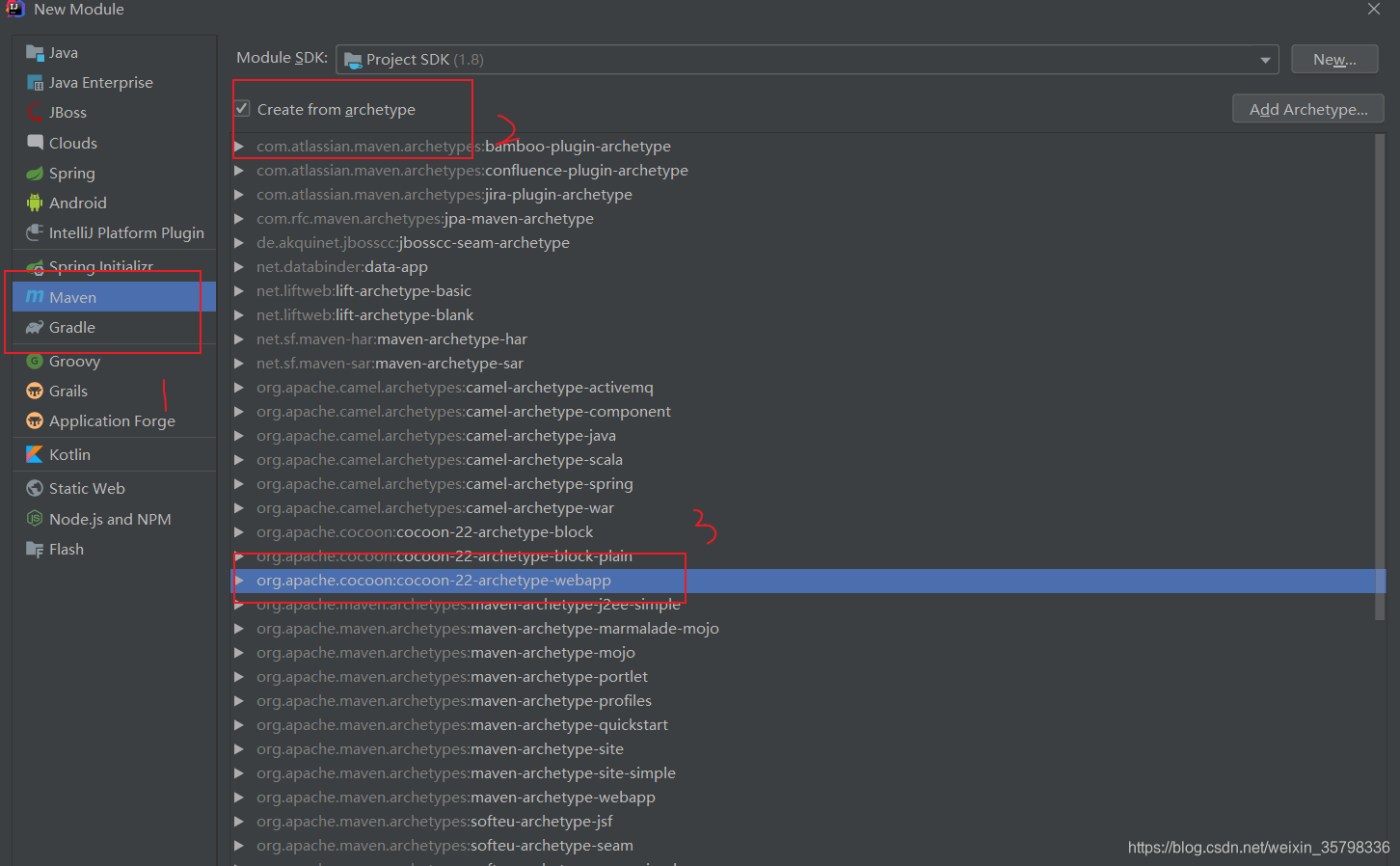The image size is (1400, 866).
Task: Expand the maven-archetype-quickstart node
Action: (x=239, y=725)
